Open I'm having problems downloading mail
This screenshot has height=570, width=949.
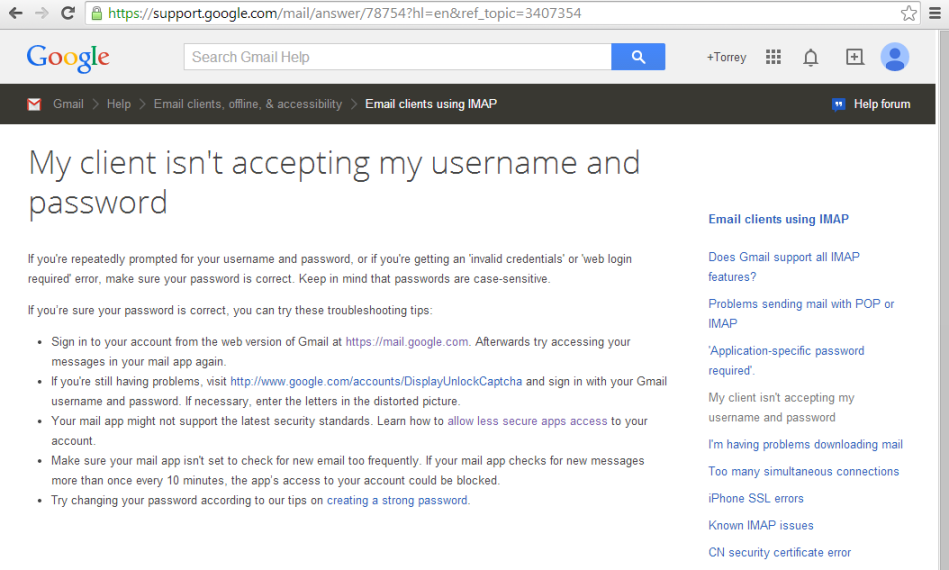[x=805, y=445]
